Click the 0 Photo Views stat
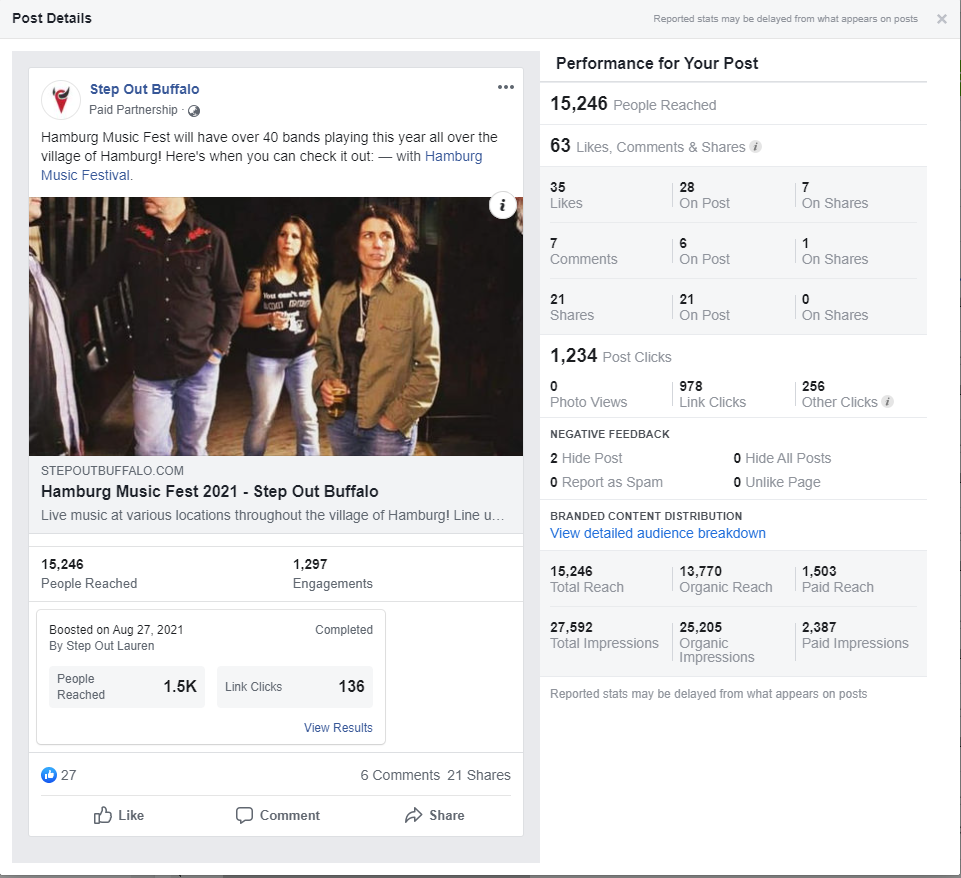This screenshot has width=961, height=878. (x=588, y=394)
